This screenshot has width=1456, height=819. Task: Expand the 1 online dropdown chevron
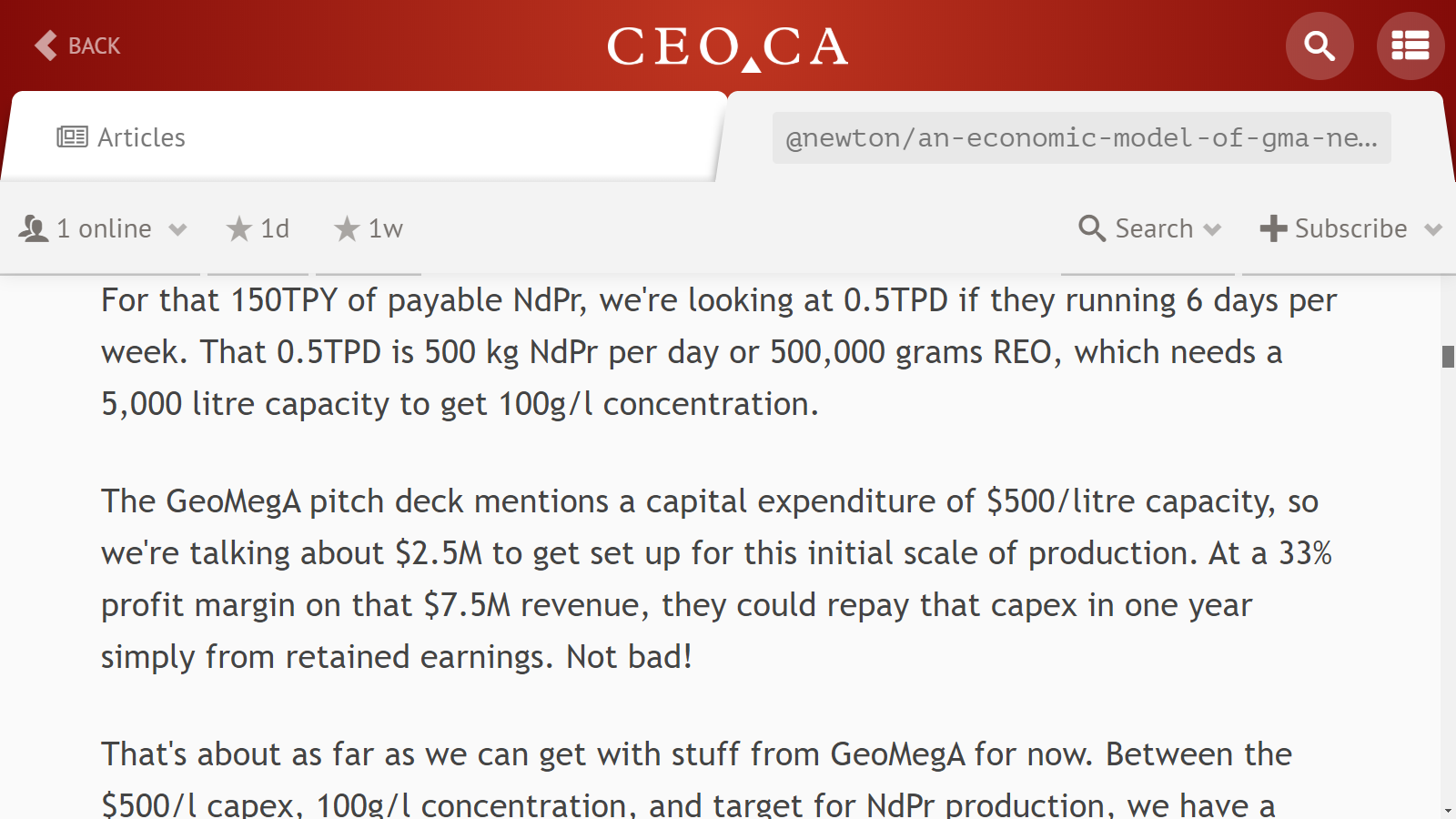tap(177, 230)
